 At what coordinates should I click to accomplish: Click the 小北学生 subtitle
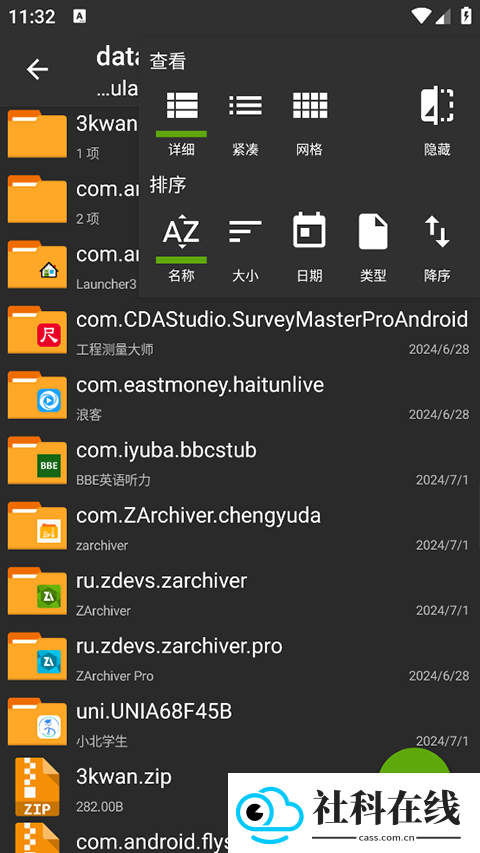(102, 741)
